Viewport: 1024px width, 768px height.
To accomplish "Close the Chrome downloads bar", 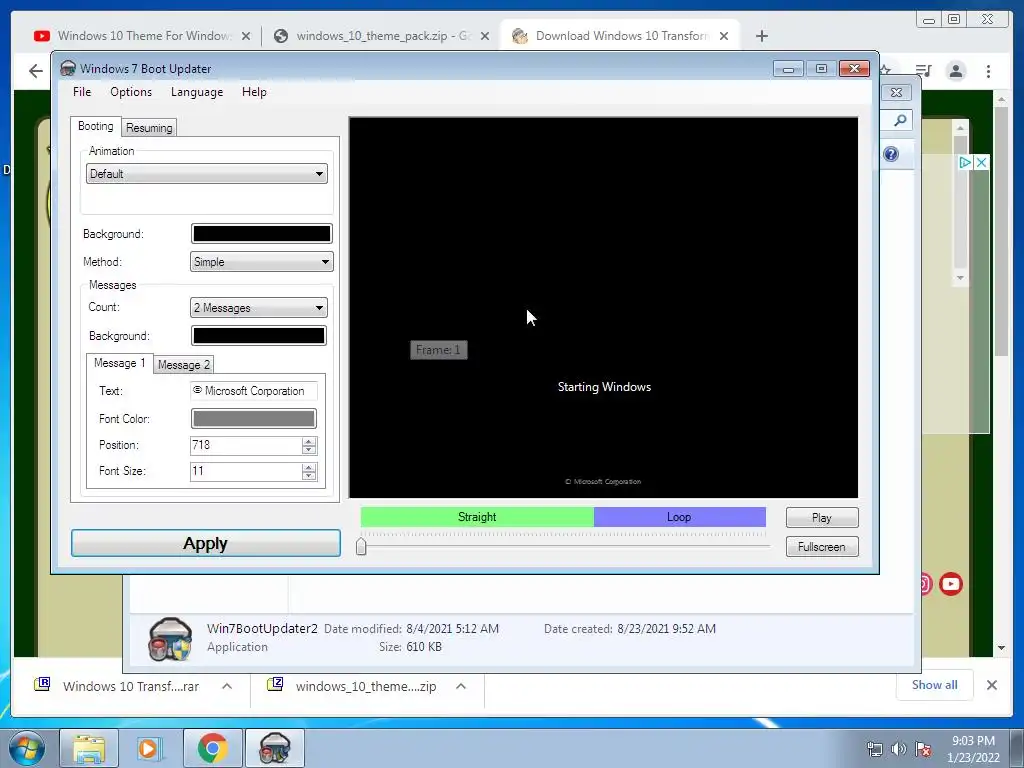I will [x=991, y=685].
